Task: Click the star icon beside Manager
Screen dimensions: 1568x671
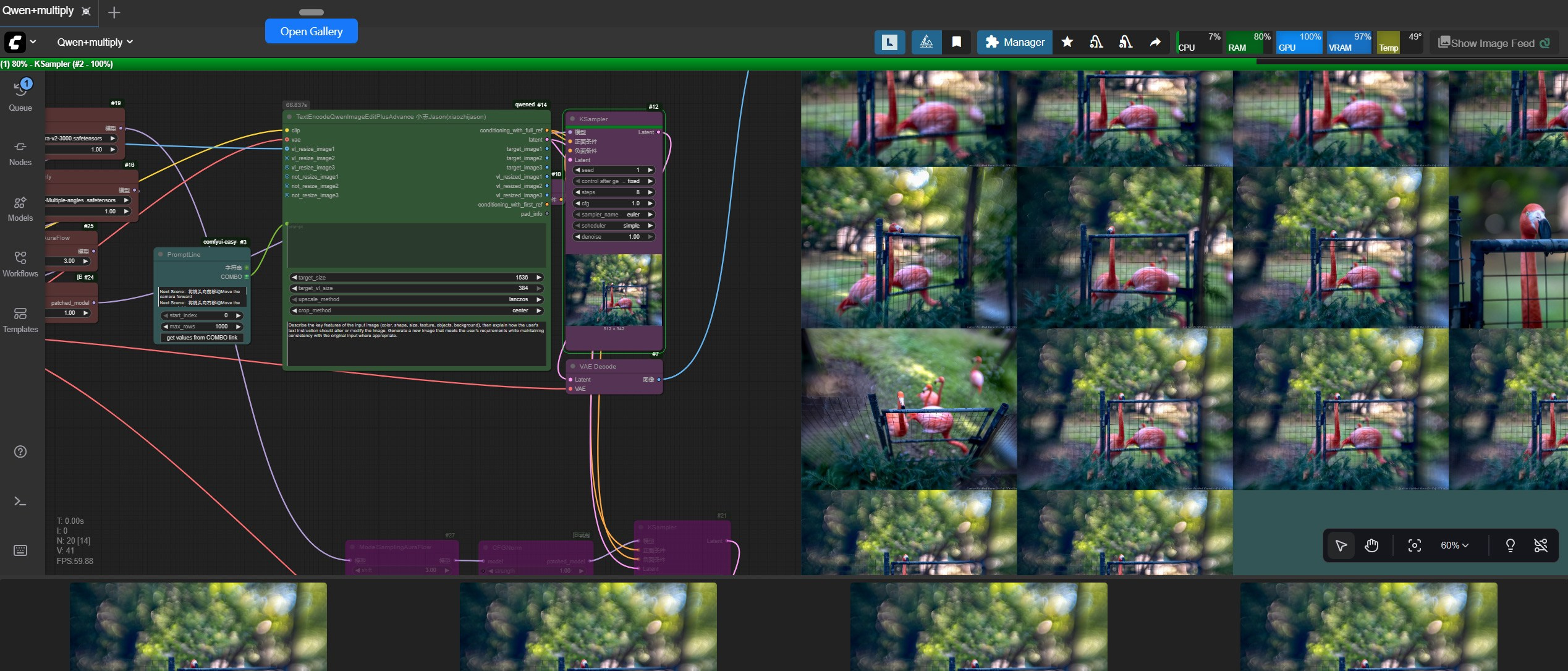Action: click(1067, 42)
